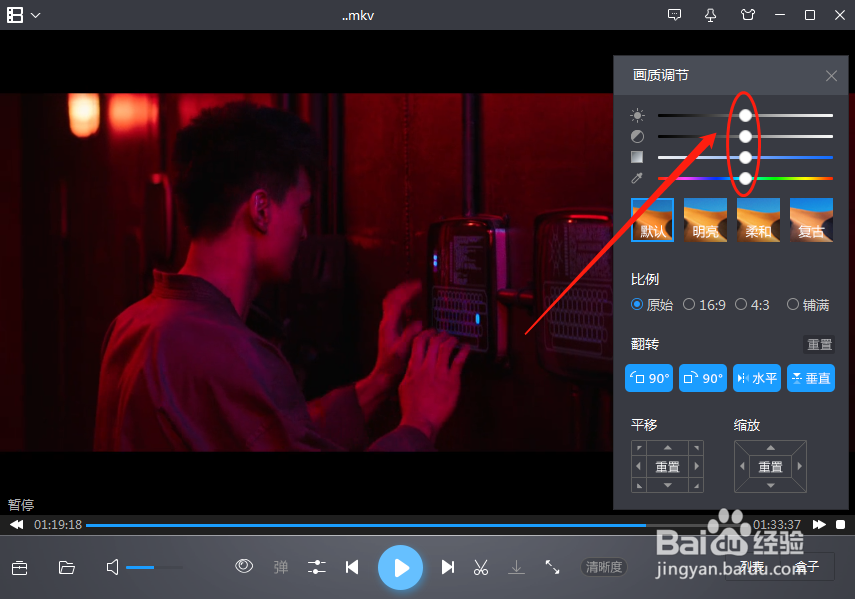Open the main menu icon at top-left
The image size is (855, 599).
point(15,15)
